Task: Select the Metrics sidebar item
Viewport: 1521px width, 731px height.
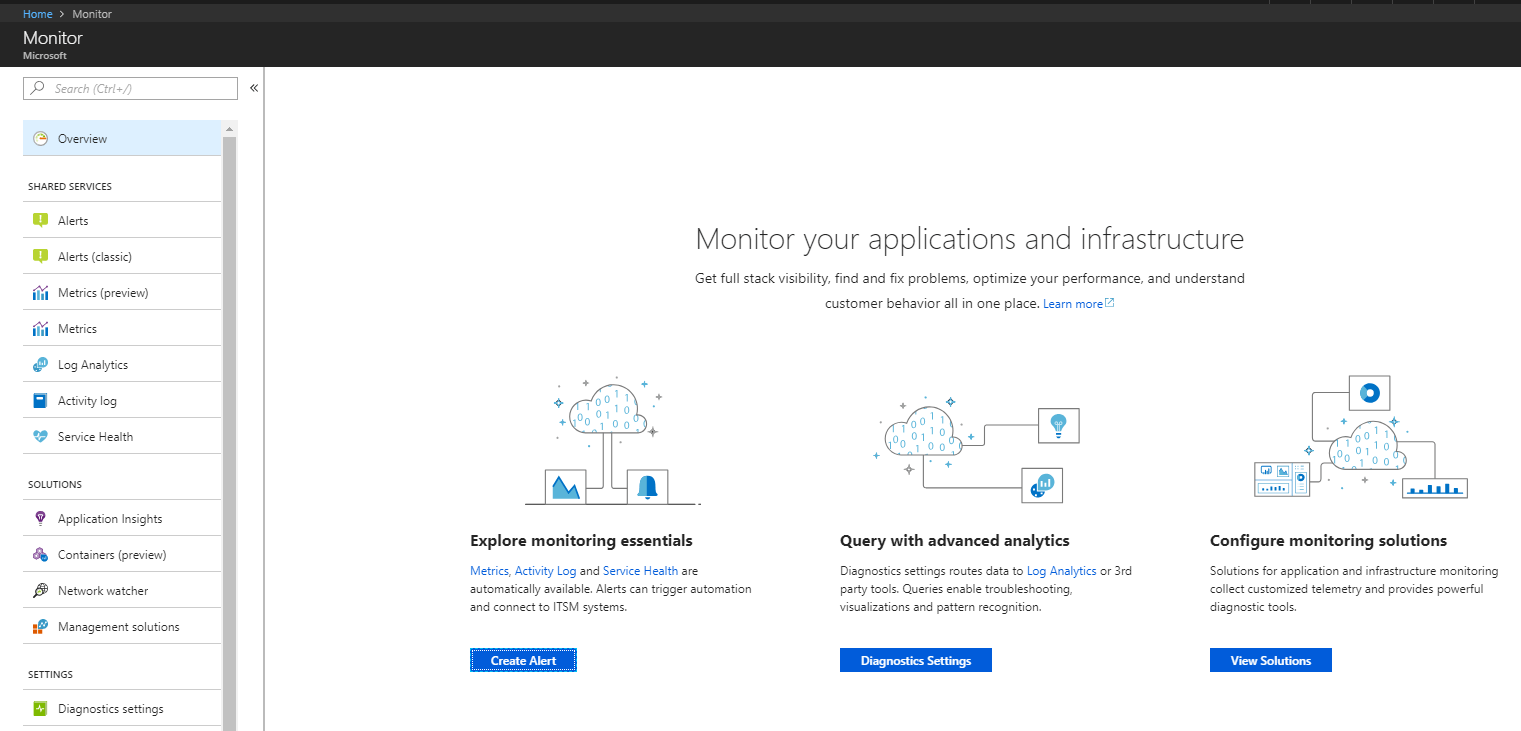Action: click(77, 328)
